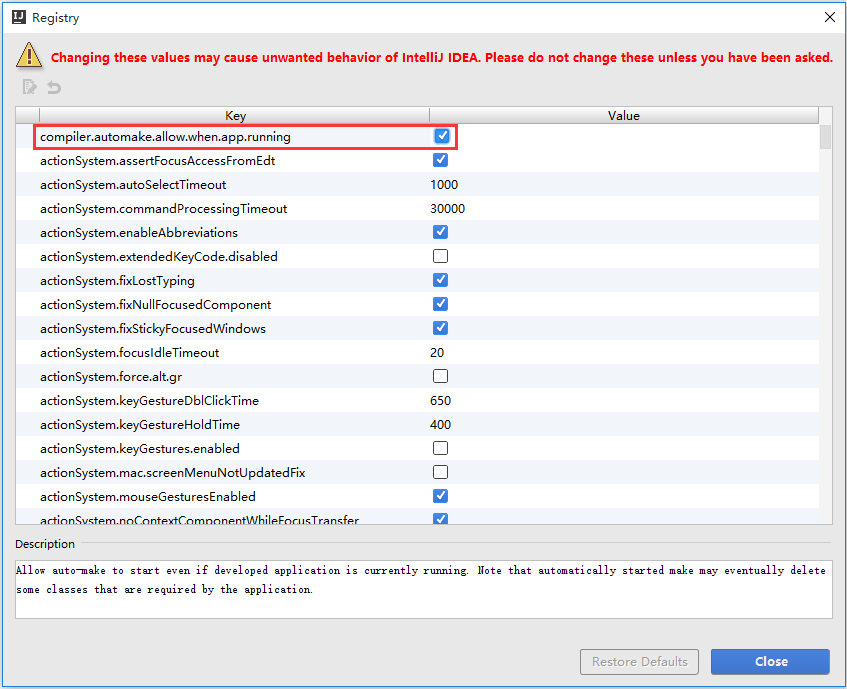Click the Revert to default arrow icon
The height and width of the screenshot is (689, 847).
pos(54,87)
